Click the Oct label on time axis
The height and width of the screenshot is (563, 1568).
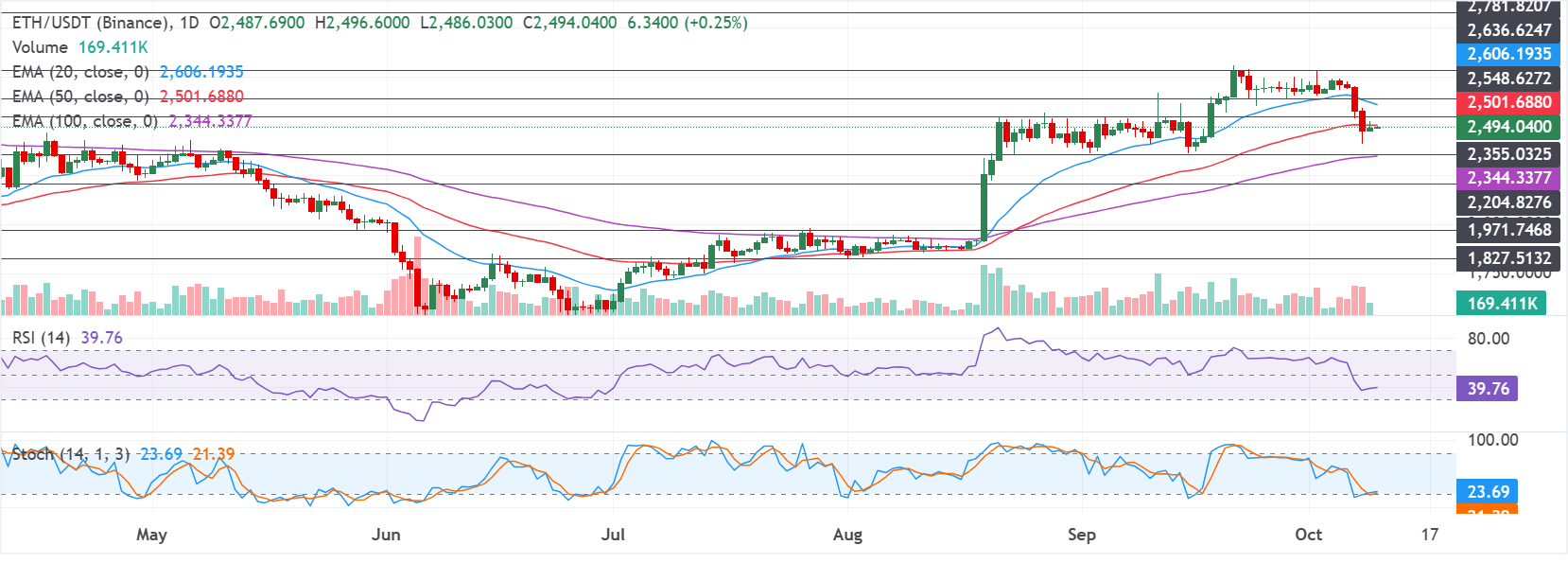click(x=1309, y=535)
